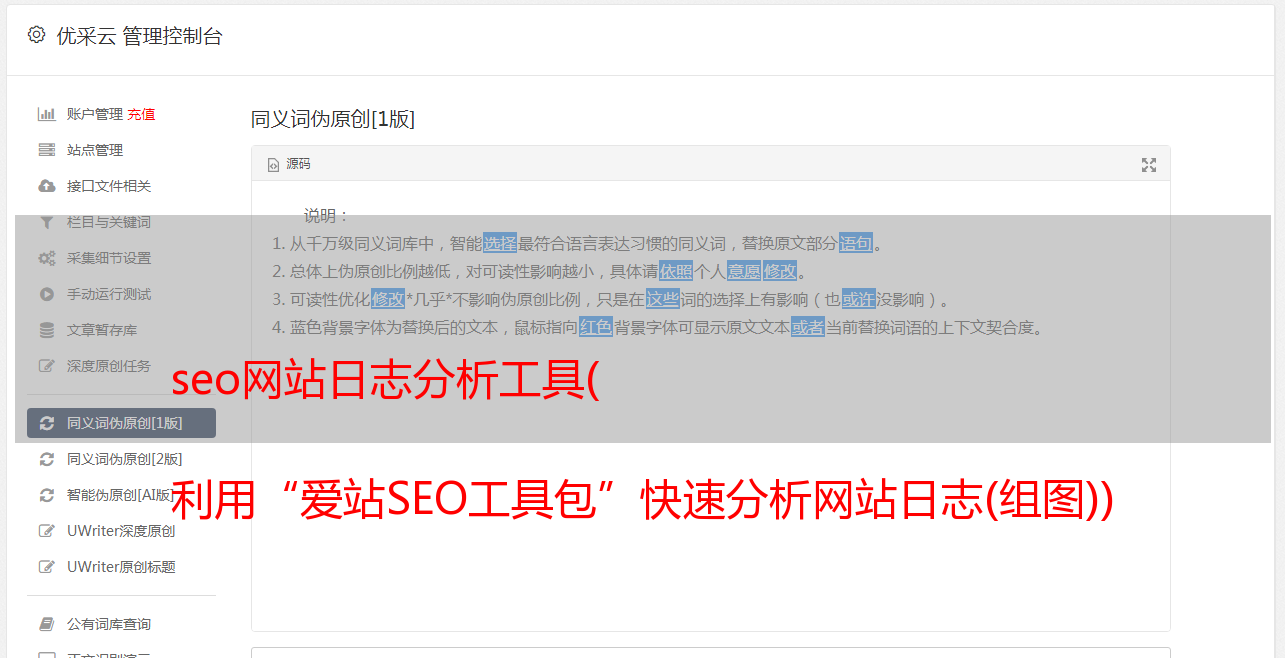Select 深度原创任务 sidebar entry
The image size is (1285, 658).
coord(109,366)
